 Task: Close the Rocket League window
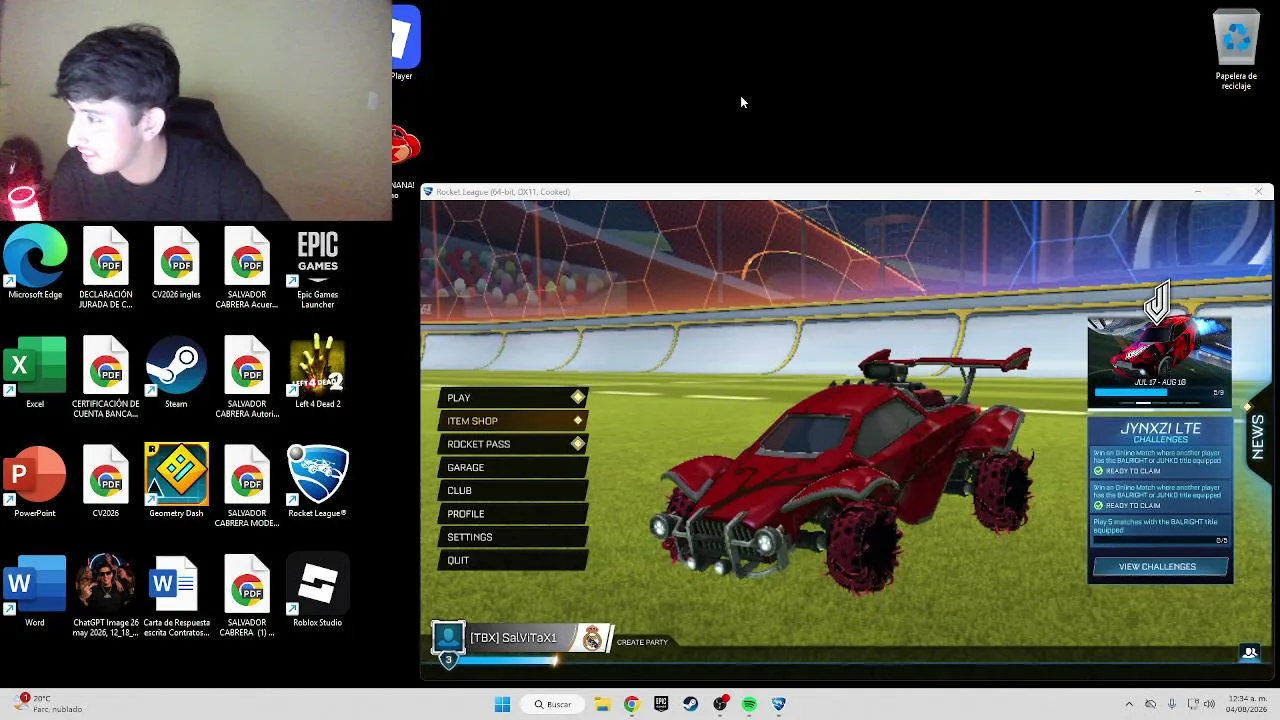click(x=1258, y=191)
